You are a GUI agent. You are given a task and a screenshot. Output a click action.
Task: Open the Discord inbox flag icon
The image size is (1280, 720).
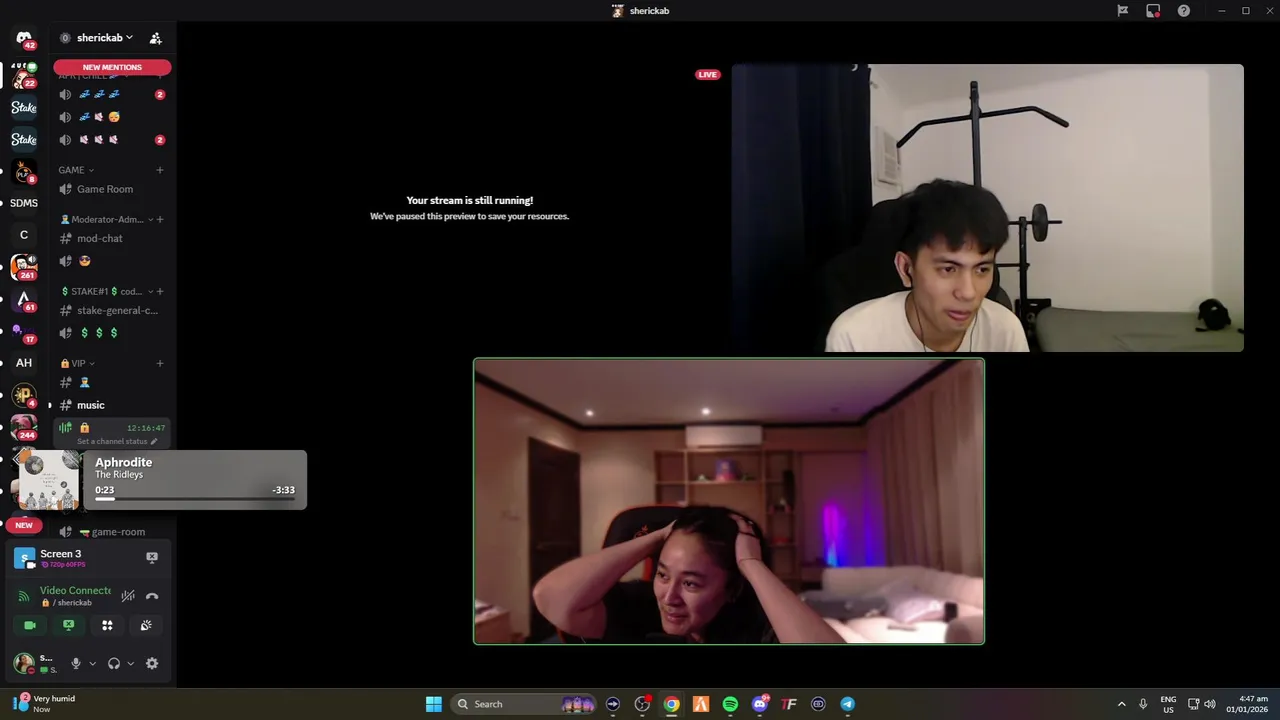1123,11
